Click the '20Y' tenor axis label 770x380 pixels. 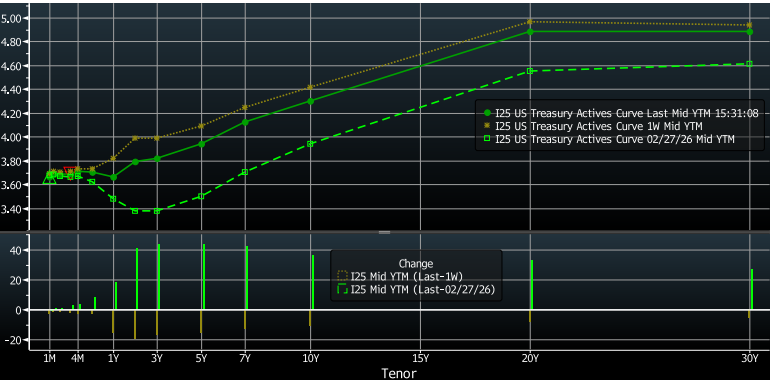(530, 358)
